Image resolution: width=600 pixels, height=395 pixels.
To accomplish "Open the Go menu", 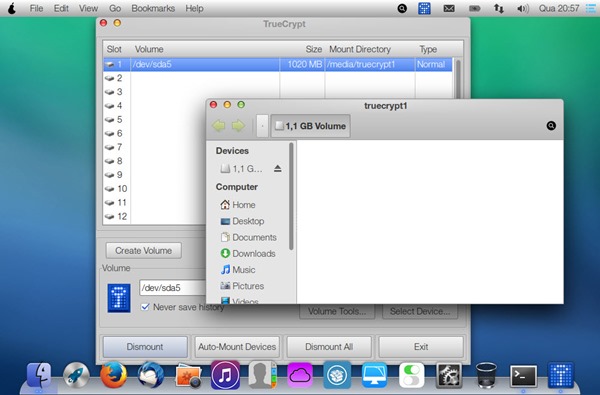I will point(115,8).
